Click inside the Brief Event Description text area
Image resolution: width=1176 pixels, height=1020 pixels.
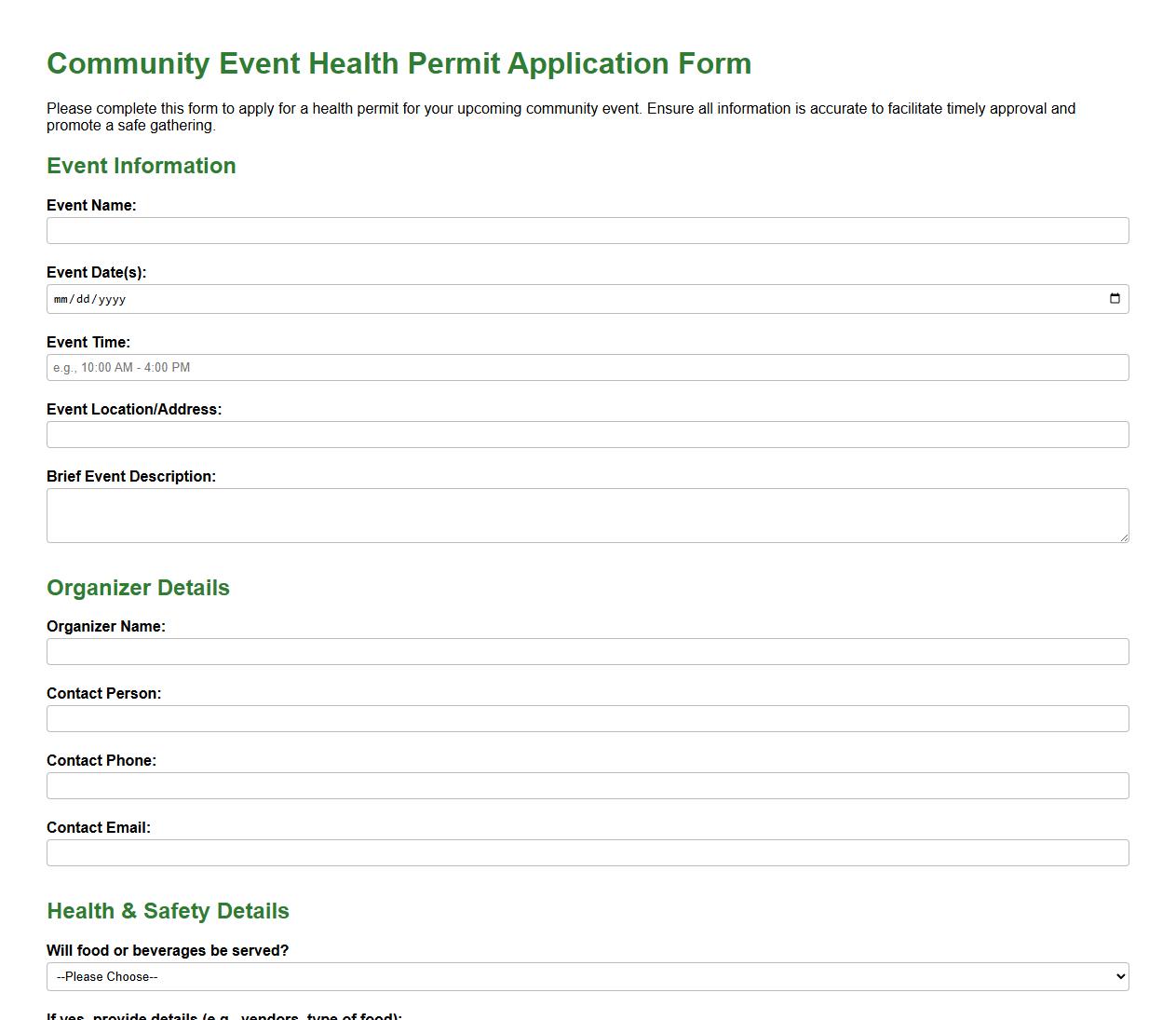587,514
